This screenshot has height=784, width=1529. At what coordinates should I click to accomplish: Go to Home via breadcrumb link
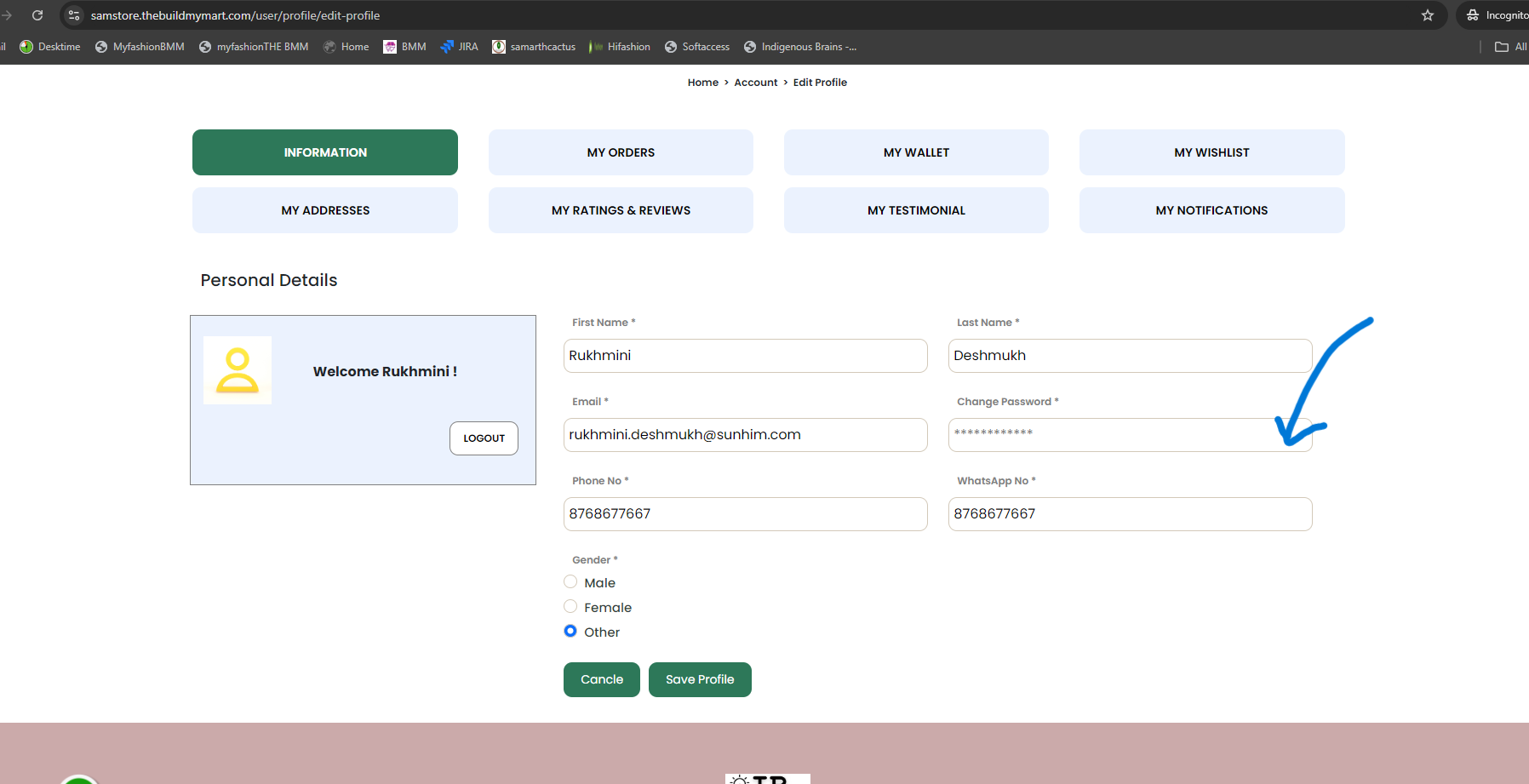coord(703,83)
